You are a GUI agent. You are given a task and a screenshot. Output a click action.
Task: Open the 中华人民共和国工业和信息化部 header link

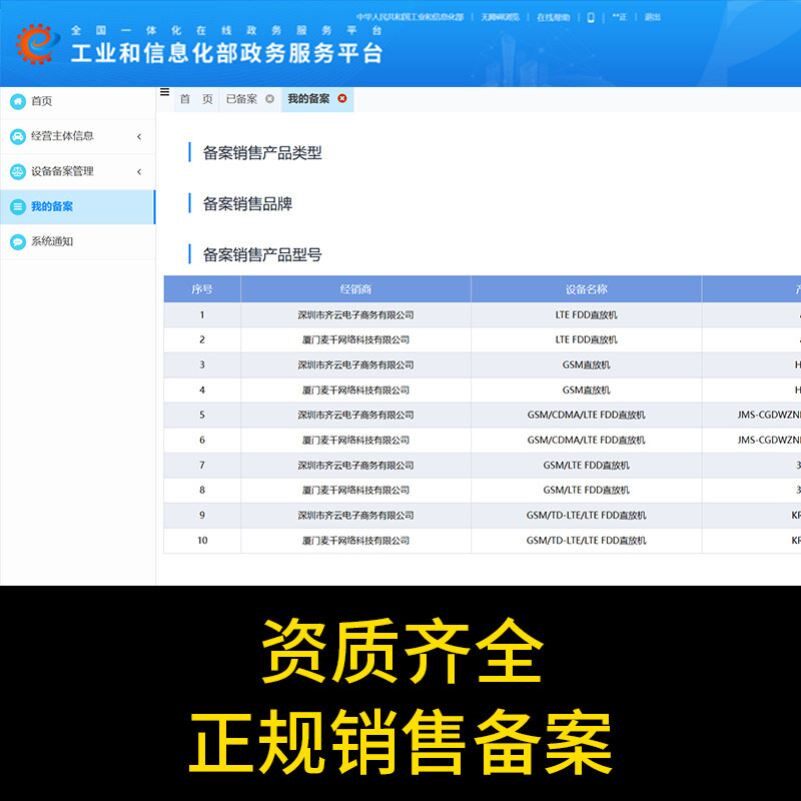coord(410,17)
